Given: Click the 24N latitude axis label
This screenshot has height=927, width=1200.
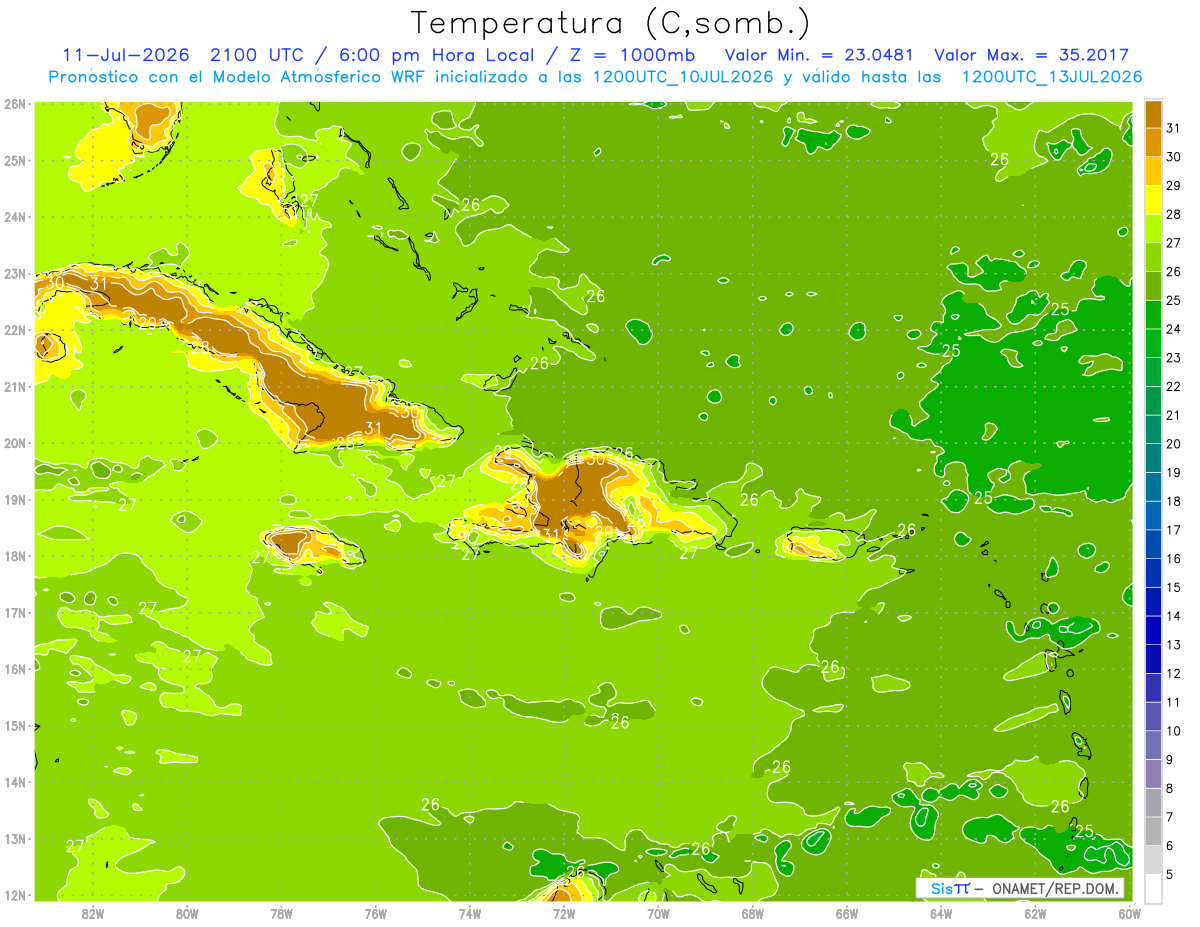Looking at the screenshot, I should pyautogui.click(x=14, y=217).
